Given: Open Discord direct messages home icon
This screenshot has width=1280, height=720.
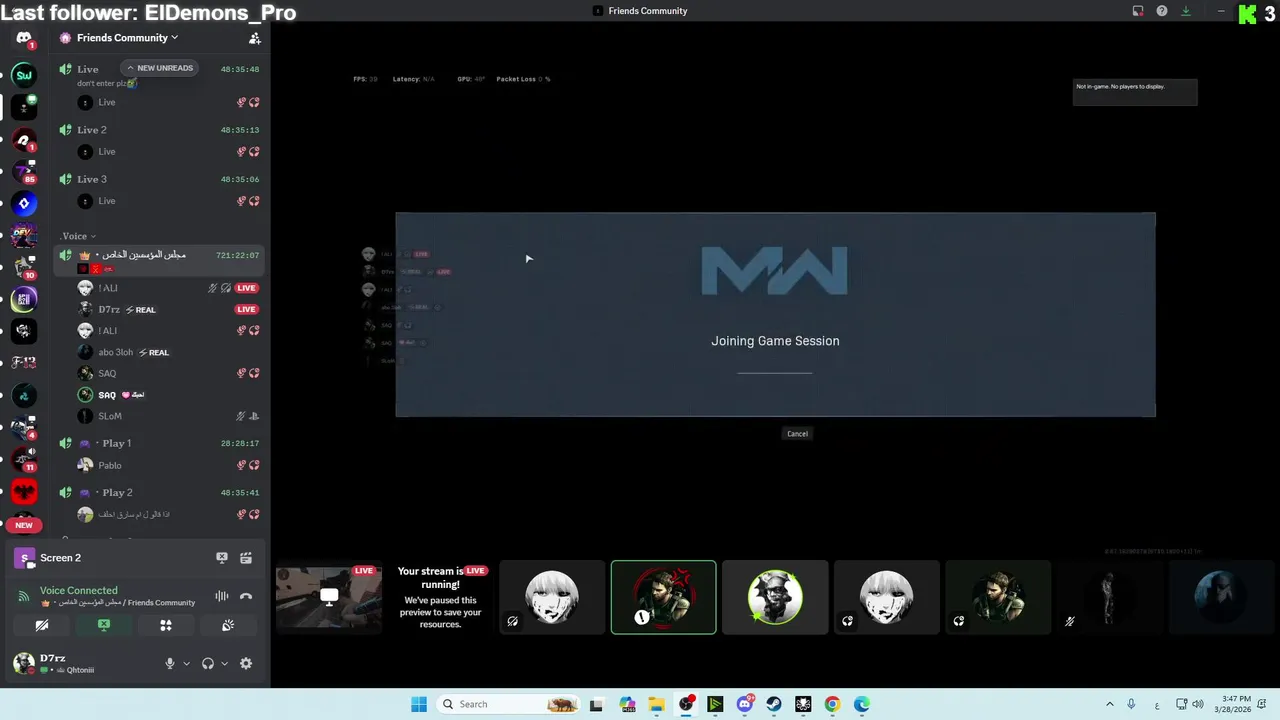Looking at the screenshot, I should click(24, 38).
